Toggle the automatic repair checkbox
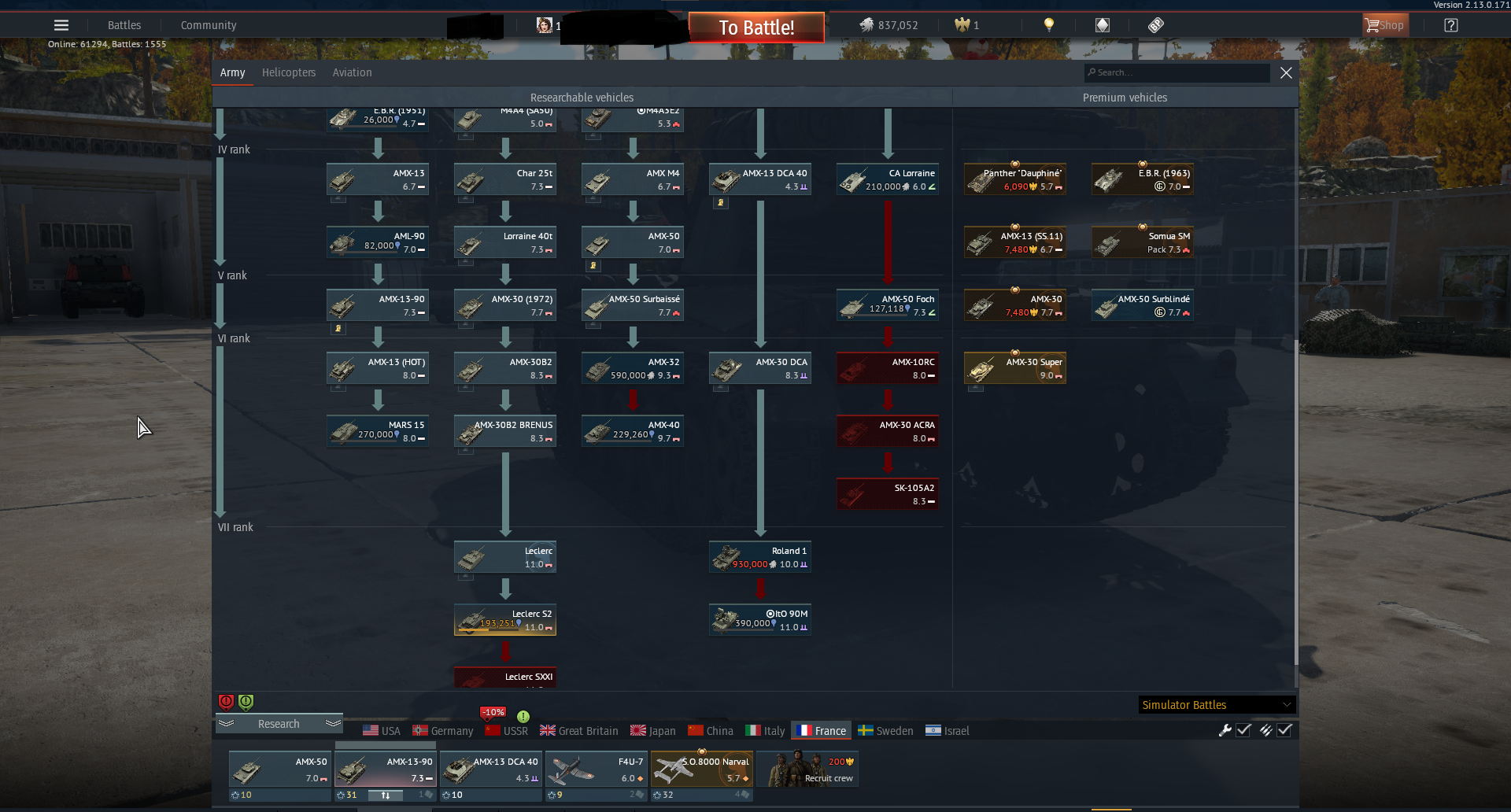 [1243, 730]
